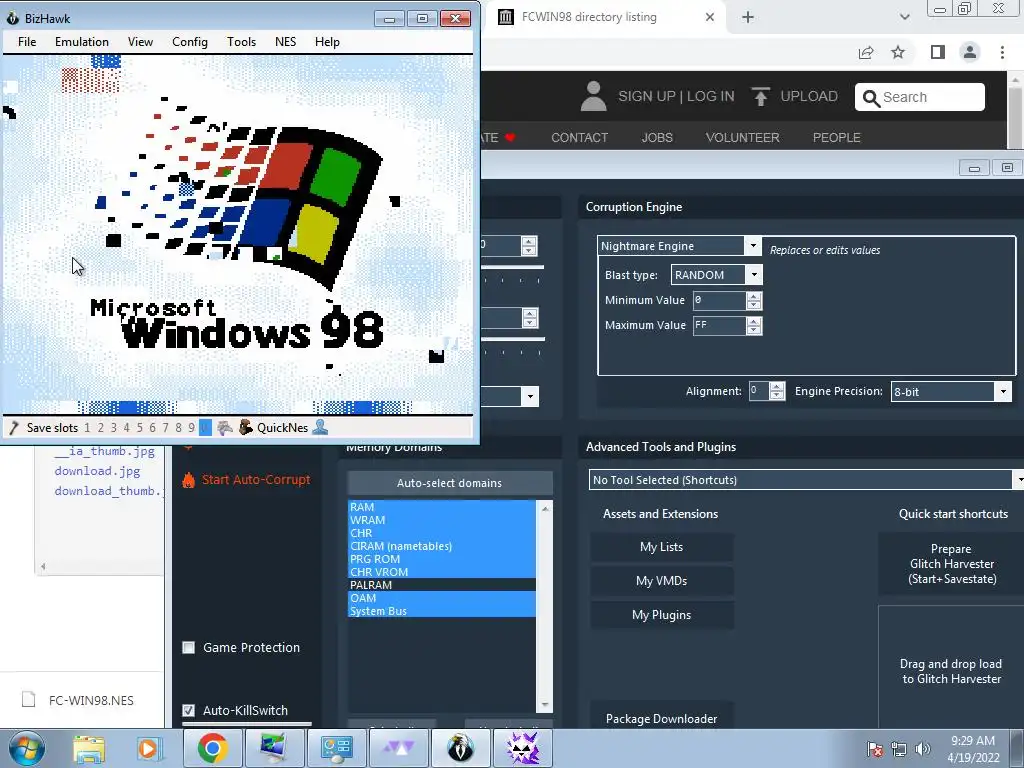Viewport: 1024px width, 768px height.
Task: Select RAM memory domain
Action: (442, 507)
